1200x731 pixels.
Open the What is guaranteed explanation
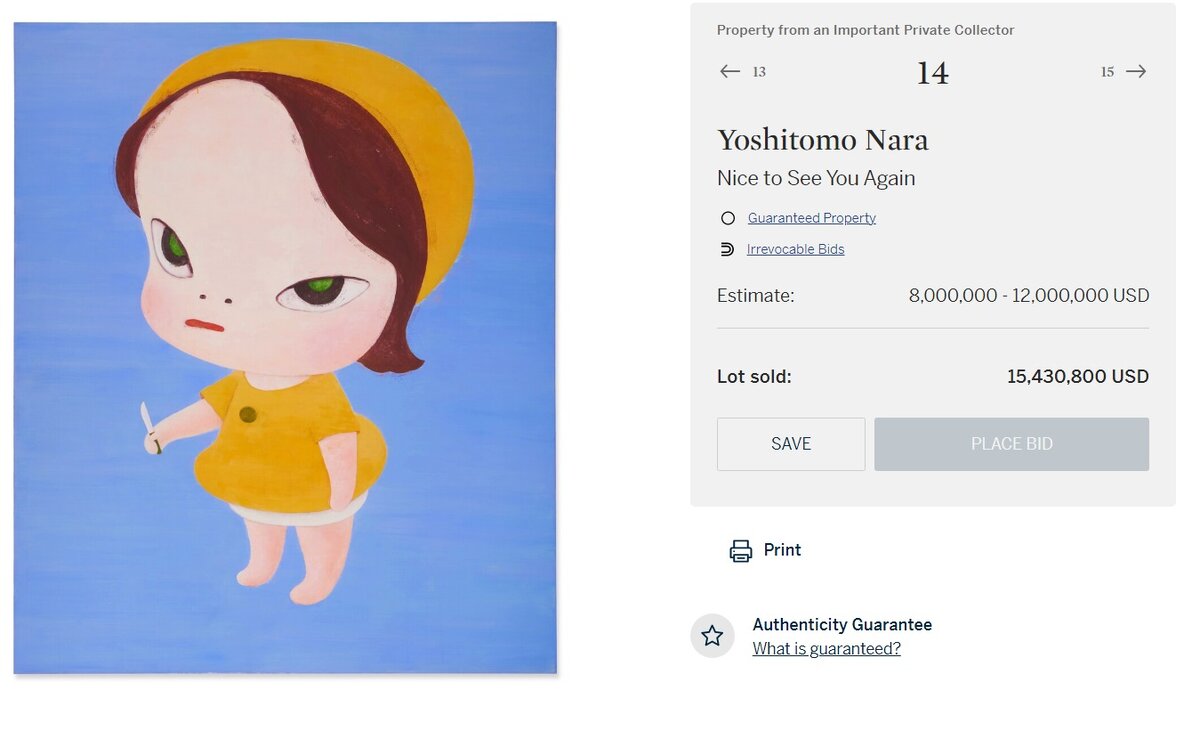(827, 648)
